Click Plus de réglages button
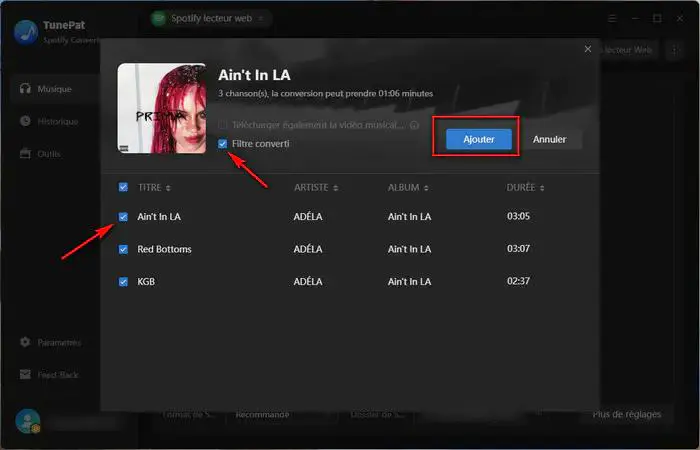The height and width of the screenshot is (450, 700). tap(627, 414)
